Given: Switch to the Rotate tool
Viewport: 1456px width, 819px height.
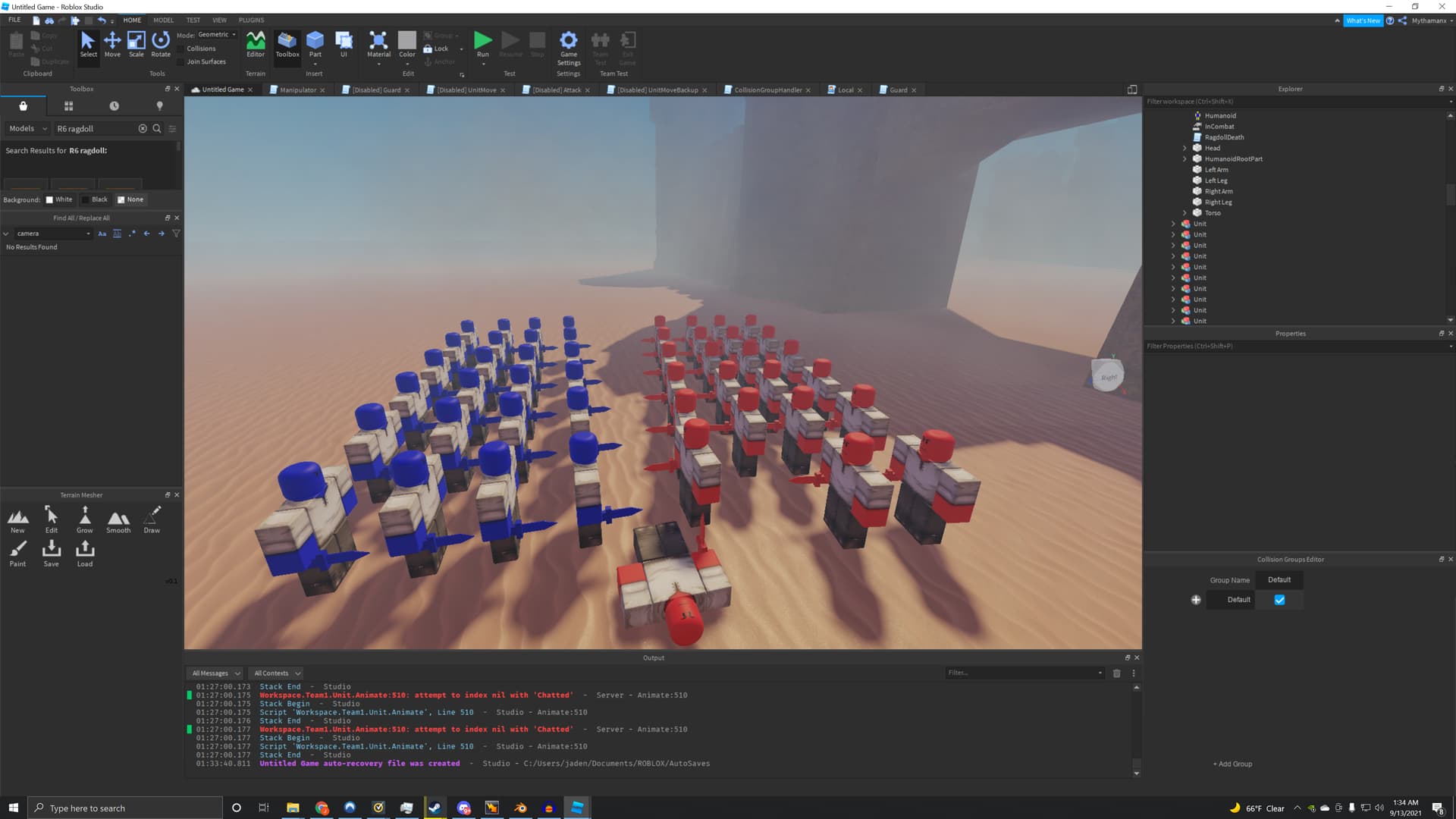Looking at the screenshot, I should tap(161, 45).
